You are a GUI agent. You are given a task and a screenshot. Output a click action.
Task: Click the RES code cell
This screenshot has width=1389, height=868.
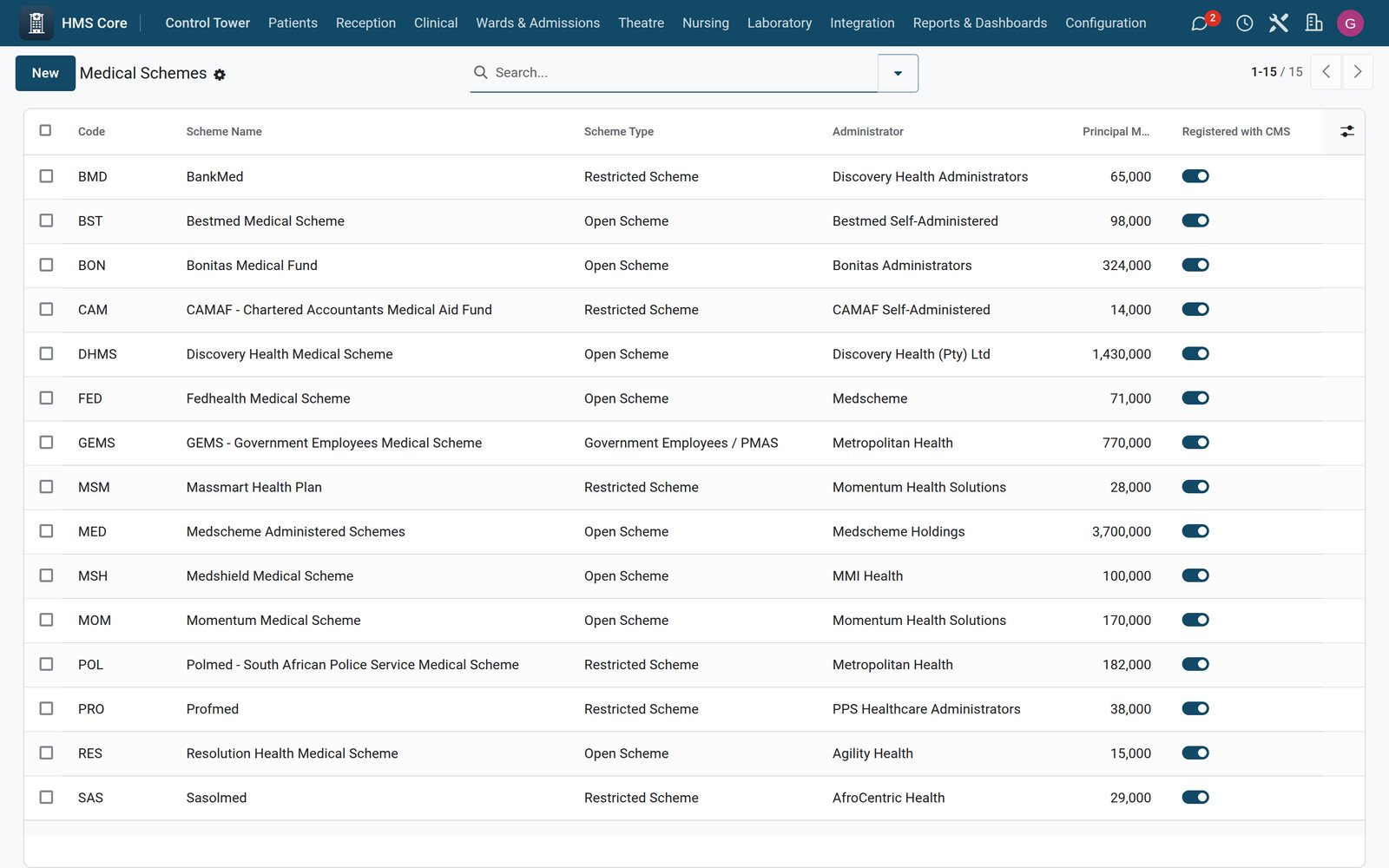pyautogui.click(x=90, y=753)
